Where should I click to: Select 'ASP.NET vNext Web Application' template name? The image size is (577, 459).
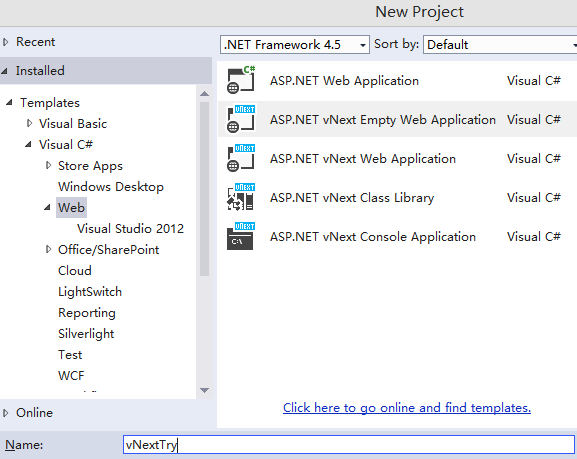pos(363,159)
